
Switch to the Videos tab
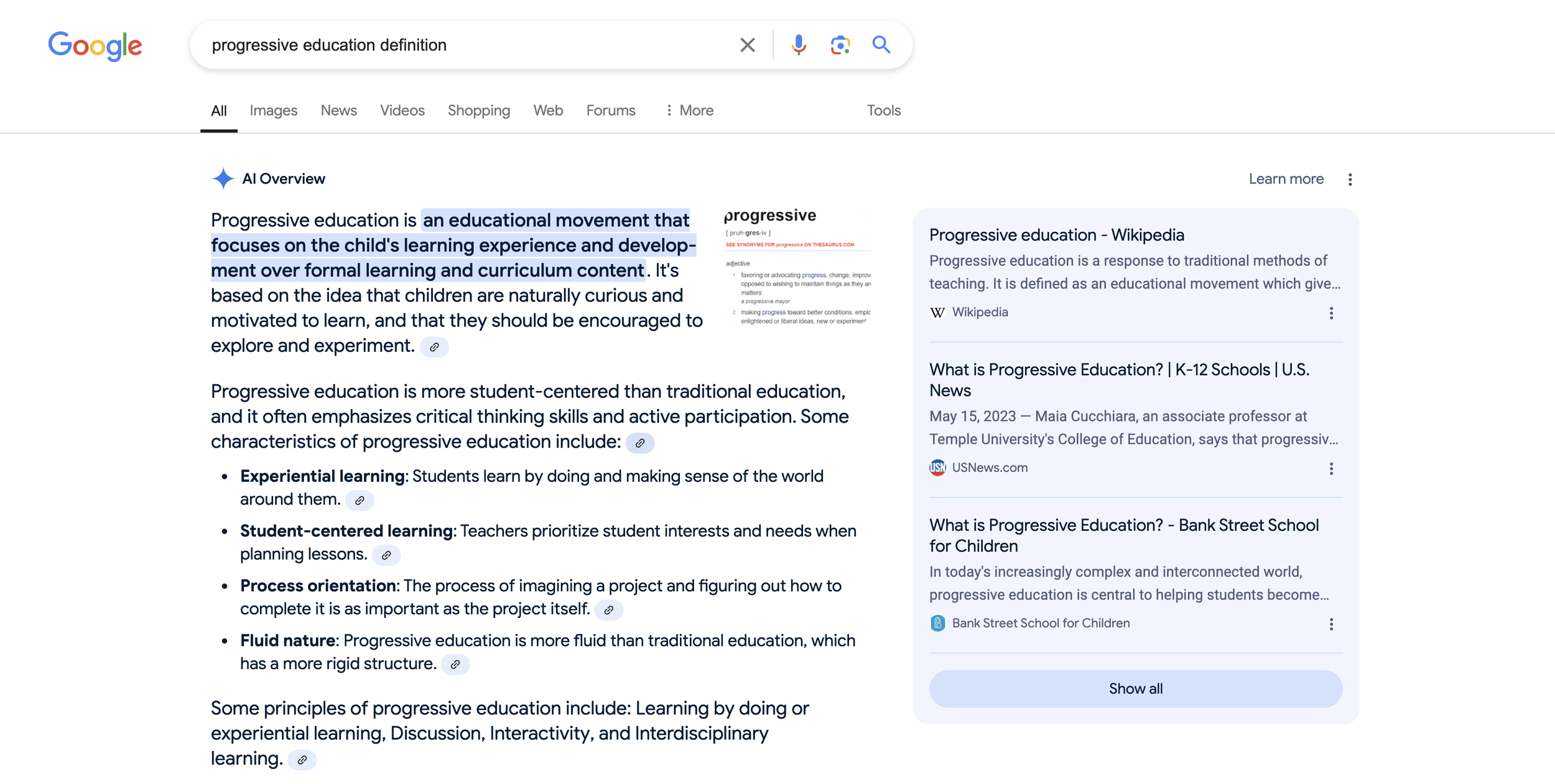(x=402, y=111)
